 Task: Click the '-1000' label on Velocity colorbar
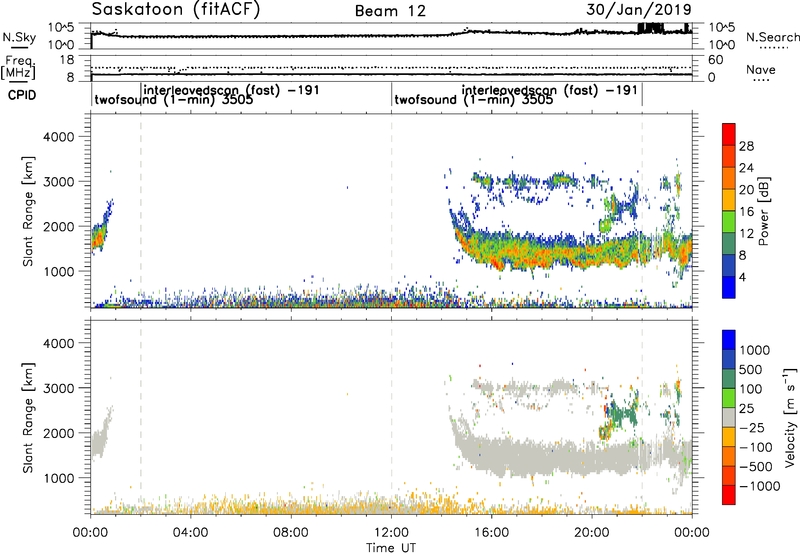pyautogui.click(x=760, y=486)
